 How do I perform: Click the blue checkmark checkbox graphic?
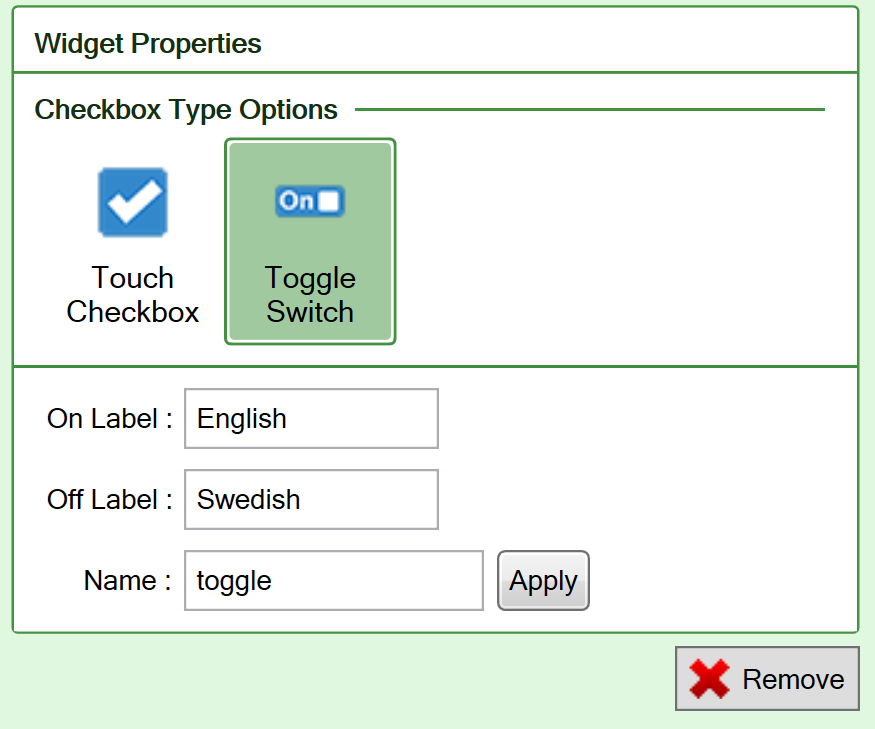point(133,202)
